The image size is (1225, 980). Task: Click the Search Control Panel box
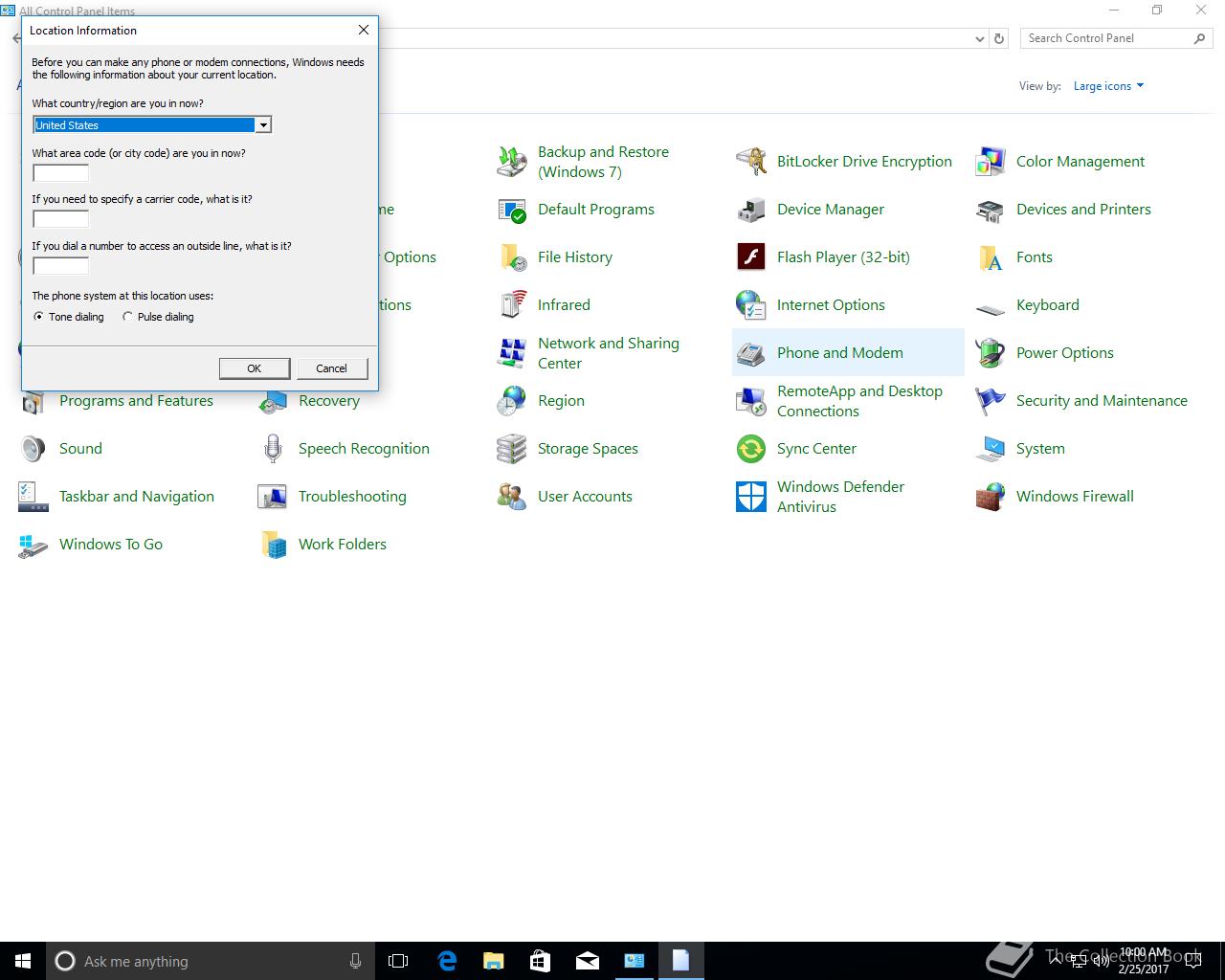click(x=1116, y=38)
